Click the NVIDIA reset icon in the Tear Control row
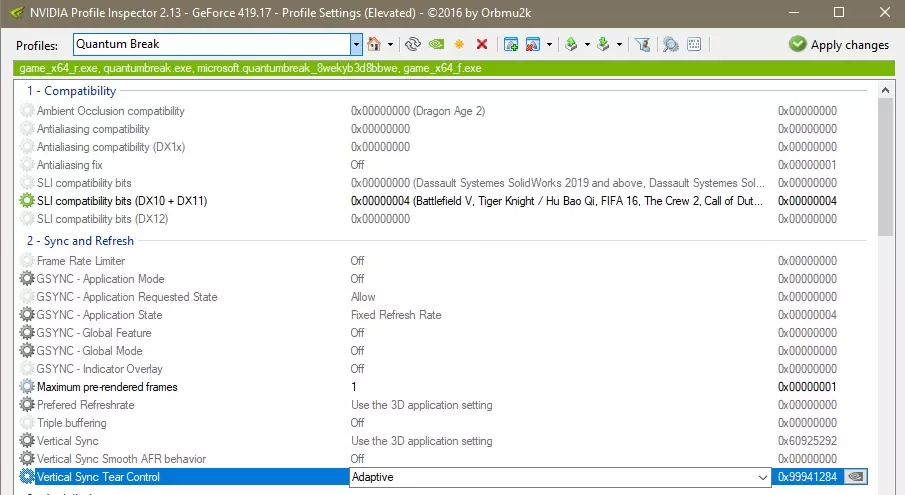Viewport: 905px width, 495px height. click(x=855, y=477)
